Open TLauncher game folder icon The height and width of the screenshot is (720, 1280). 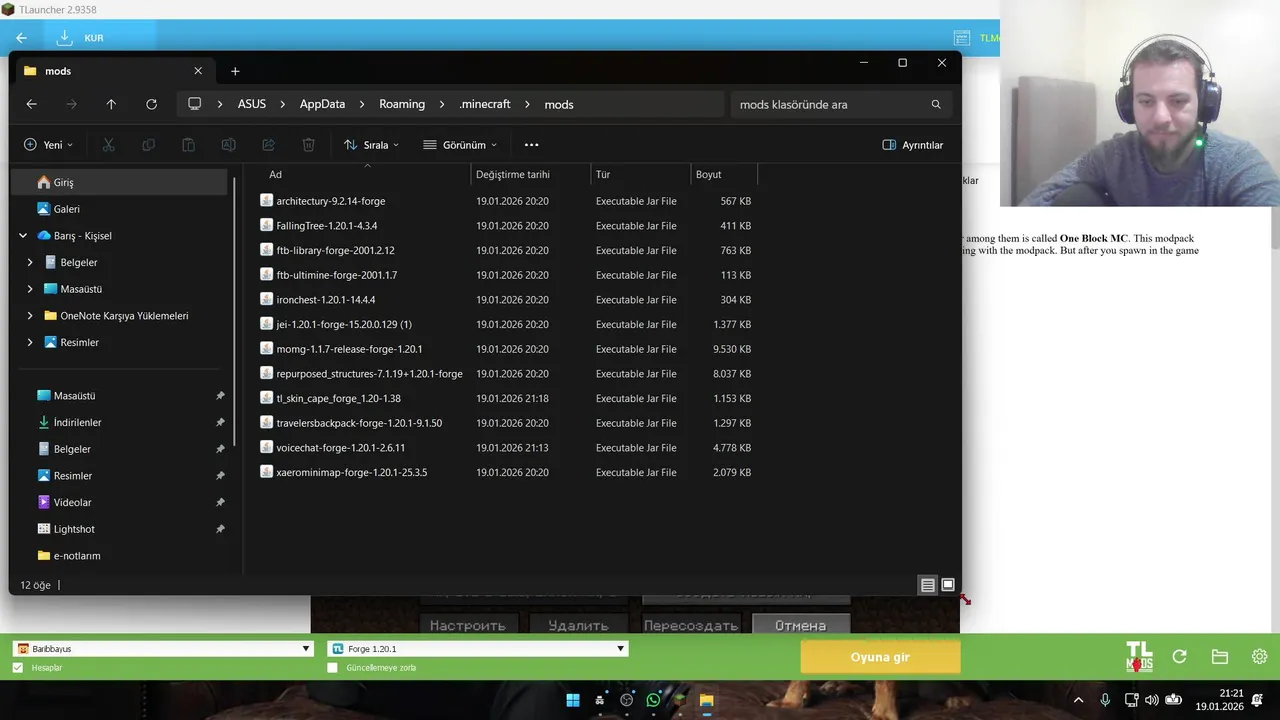pyautogui.click(x=1219, y=657)
